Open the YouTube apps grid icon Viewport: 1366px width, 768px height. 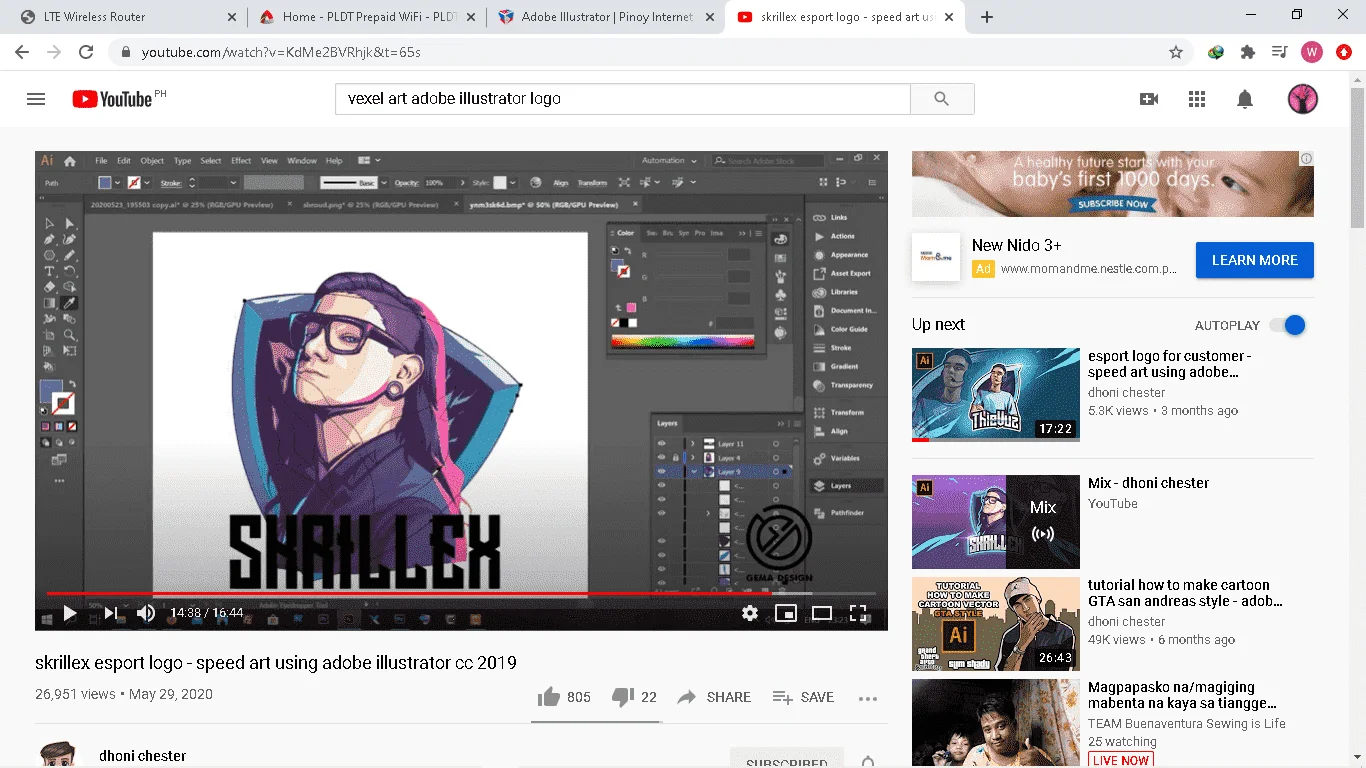(1197, 99)
